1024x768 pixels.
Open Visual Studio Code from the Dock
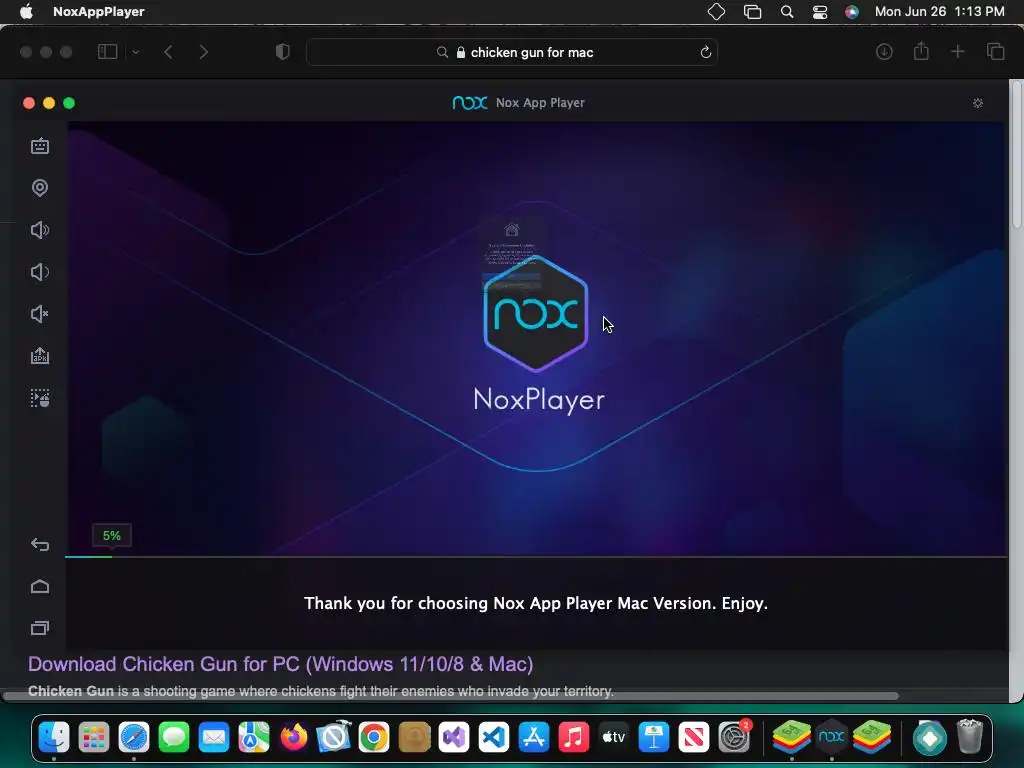[494, 738]
